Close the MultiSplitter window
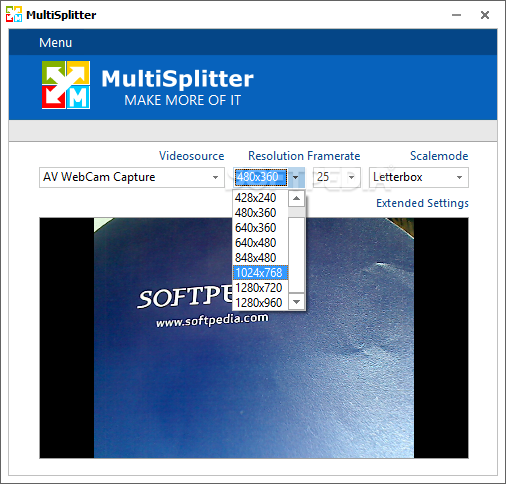 pyautogui.click(x=485, y=15)
